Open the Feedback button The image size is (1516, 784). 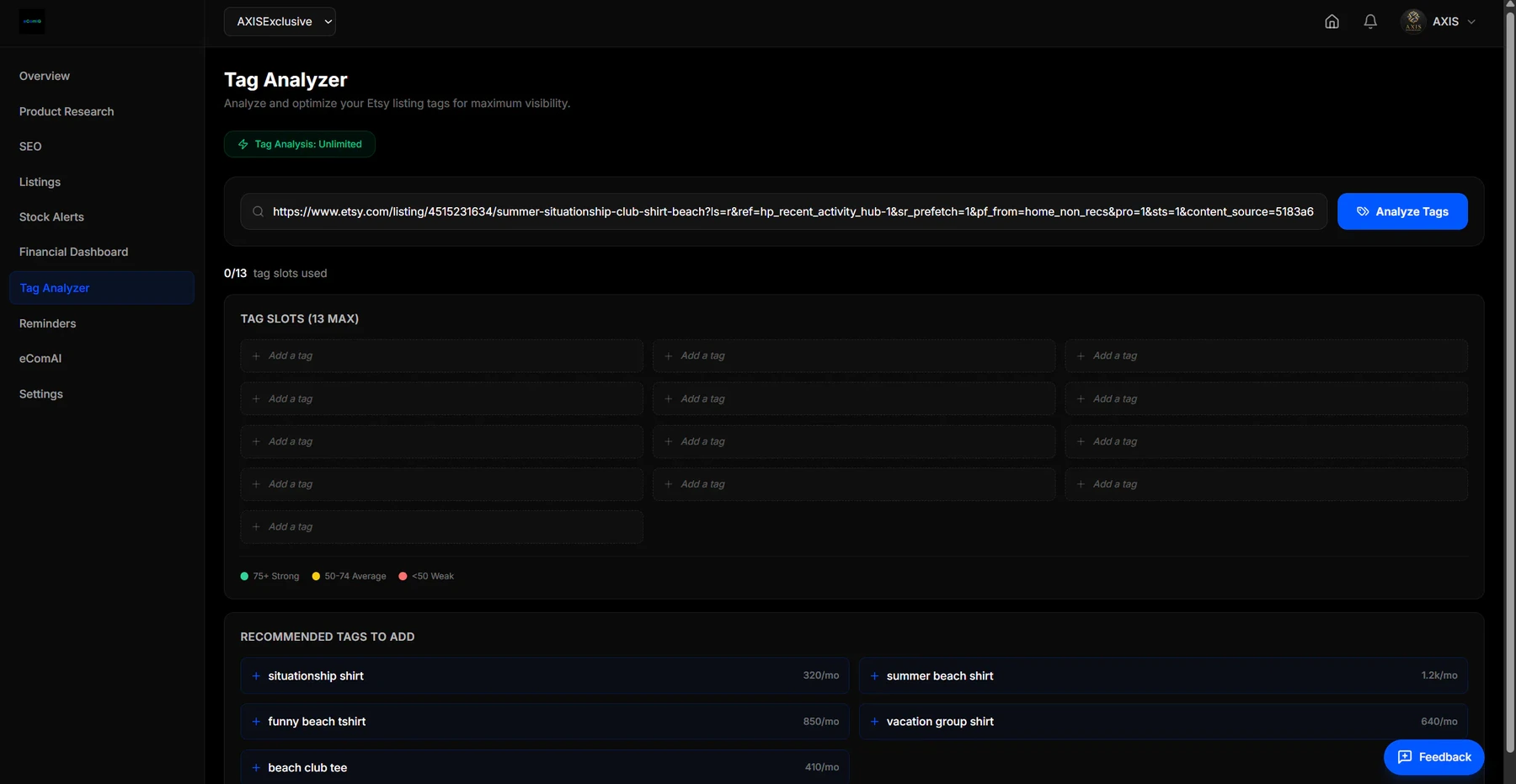(x=1433, y=757)
